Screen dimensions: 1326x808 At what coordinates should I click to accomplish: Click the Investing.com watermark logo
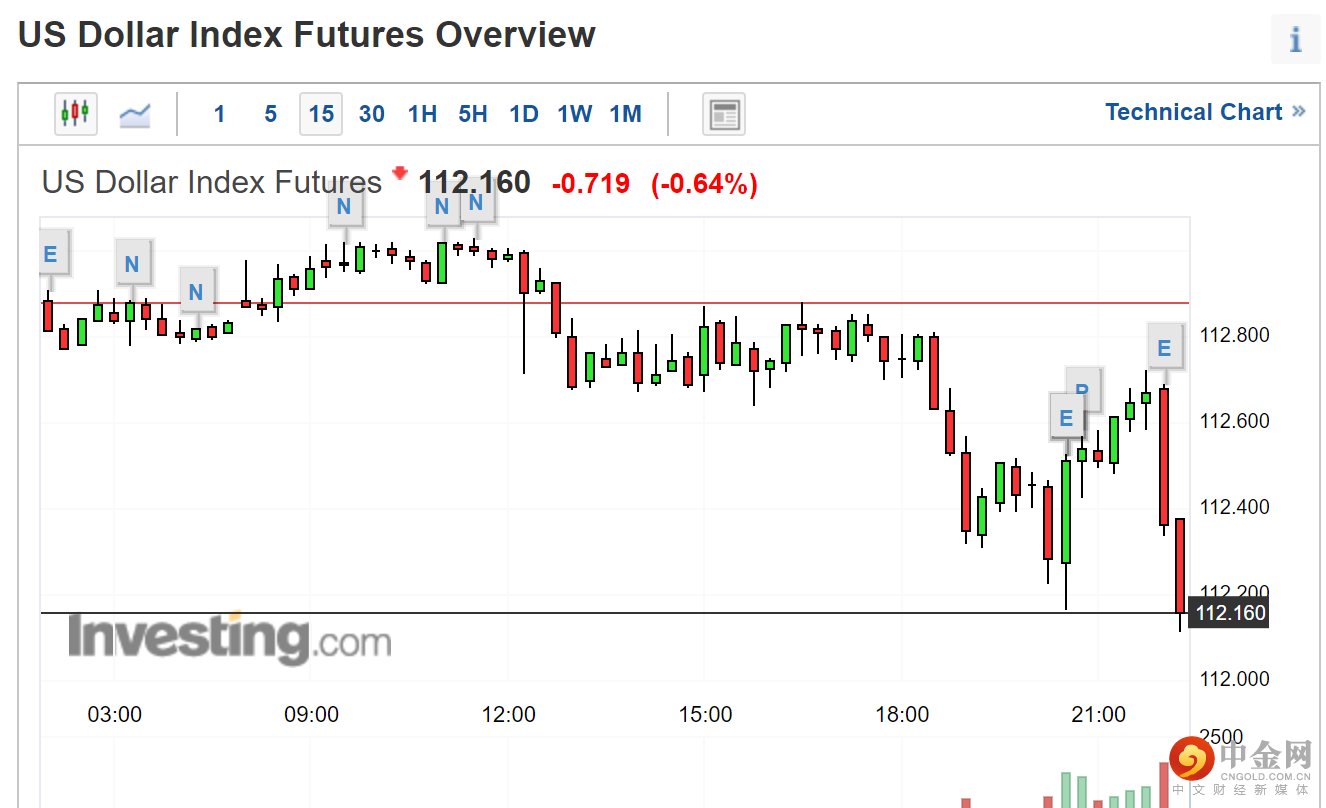click(x=229, y=639)
